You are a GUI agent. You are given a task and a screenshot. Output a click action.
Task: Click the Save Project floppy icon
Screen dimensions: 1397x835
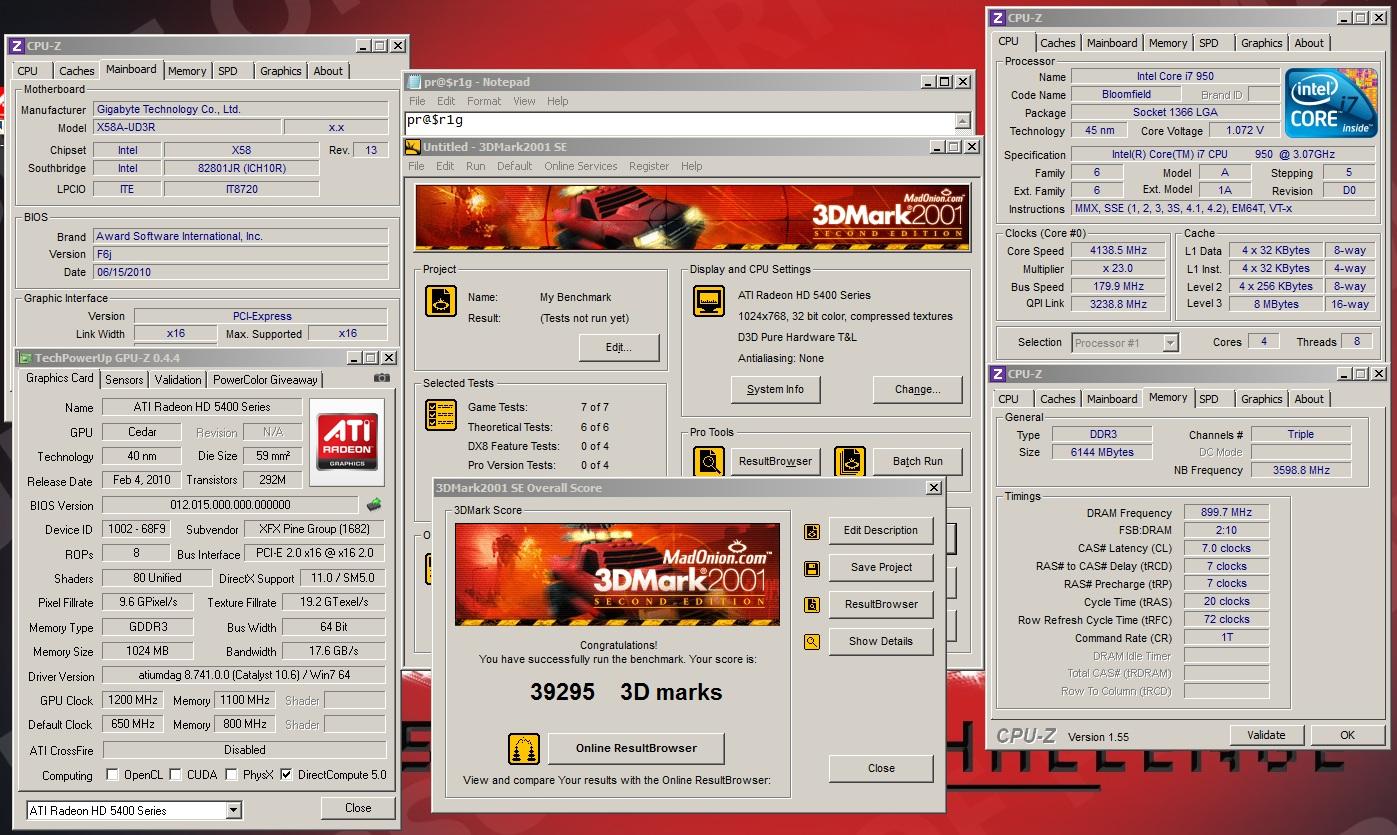pos(812,568)
